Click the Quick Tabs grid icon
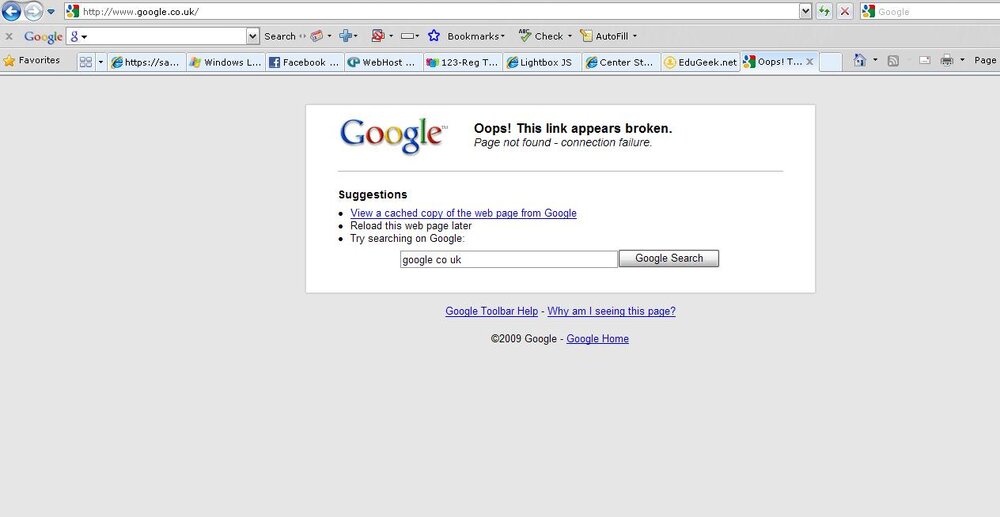The width and height of the screenshot is (1000, 517). [85, 62]
